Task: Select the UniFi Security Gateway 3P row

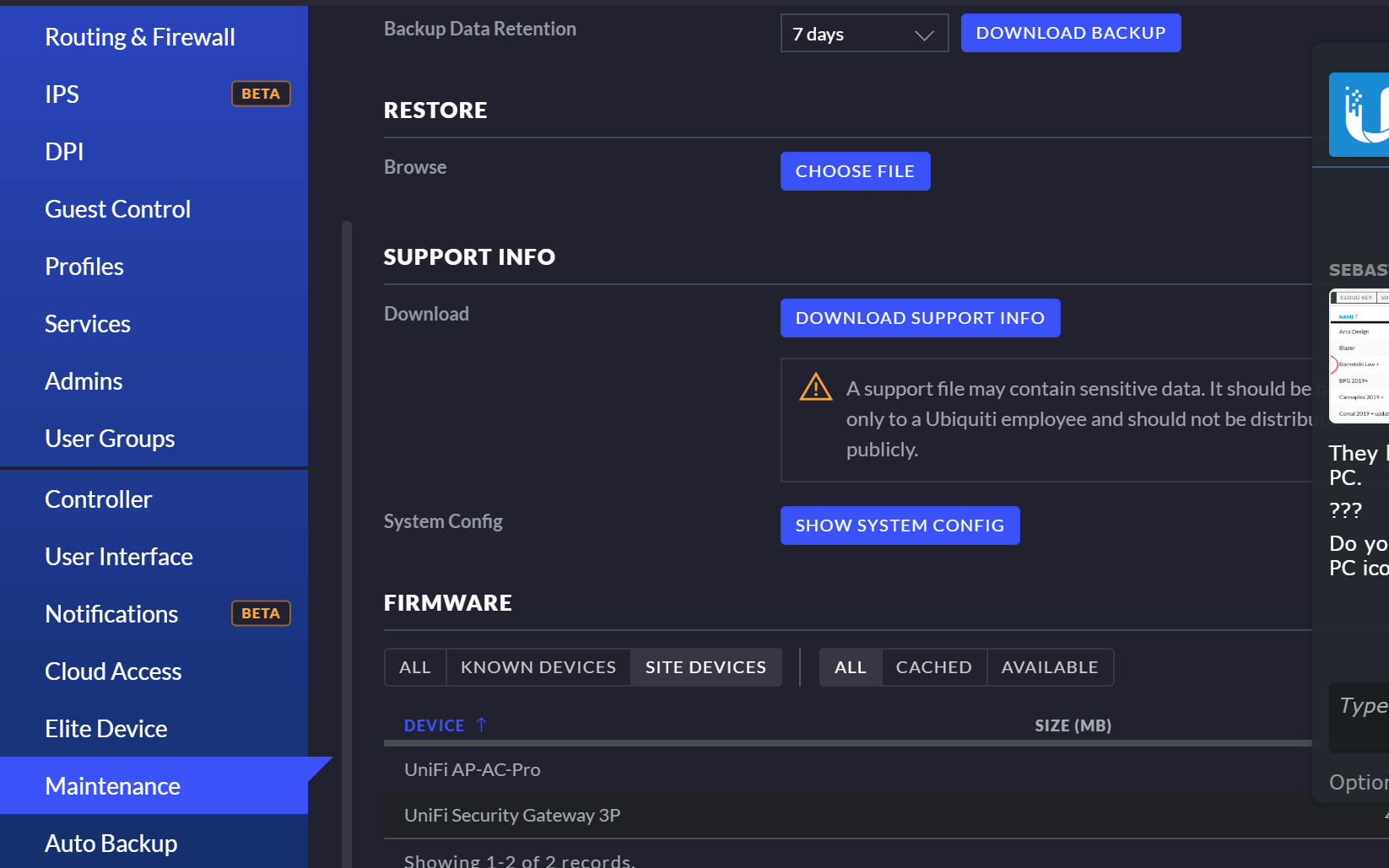Action: coord(512,816)
